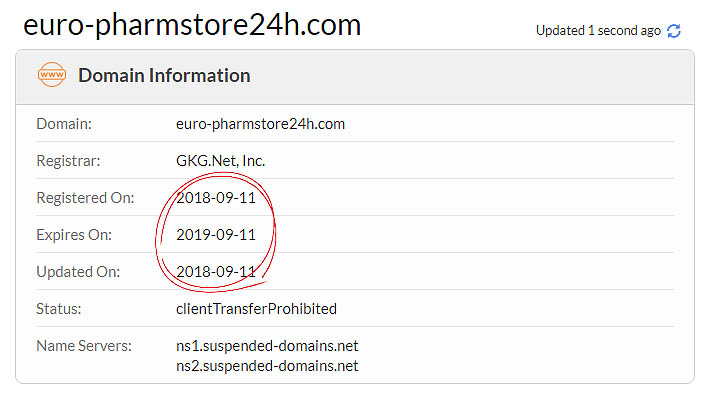Click ns1.suspended-domains.net name server
711x396 pixels.
click(267, 346)
